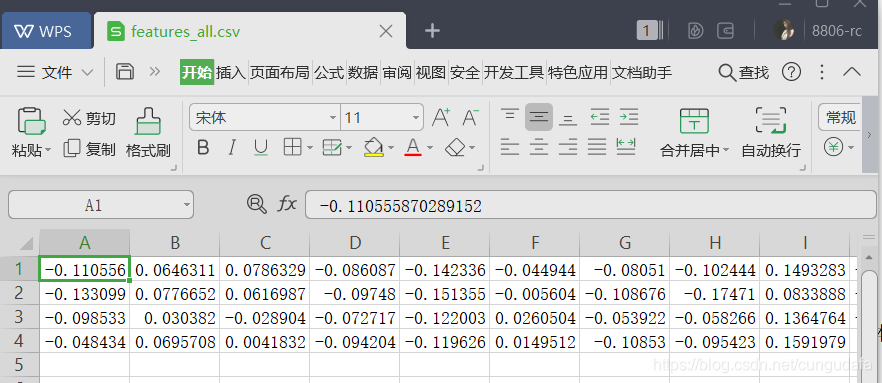Image resolution: width=882 pixels, height=383 pixels.
Task: Click the distributed alignment icon
Action: (626, 147)
